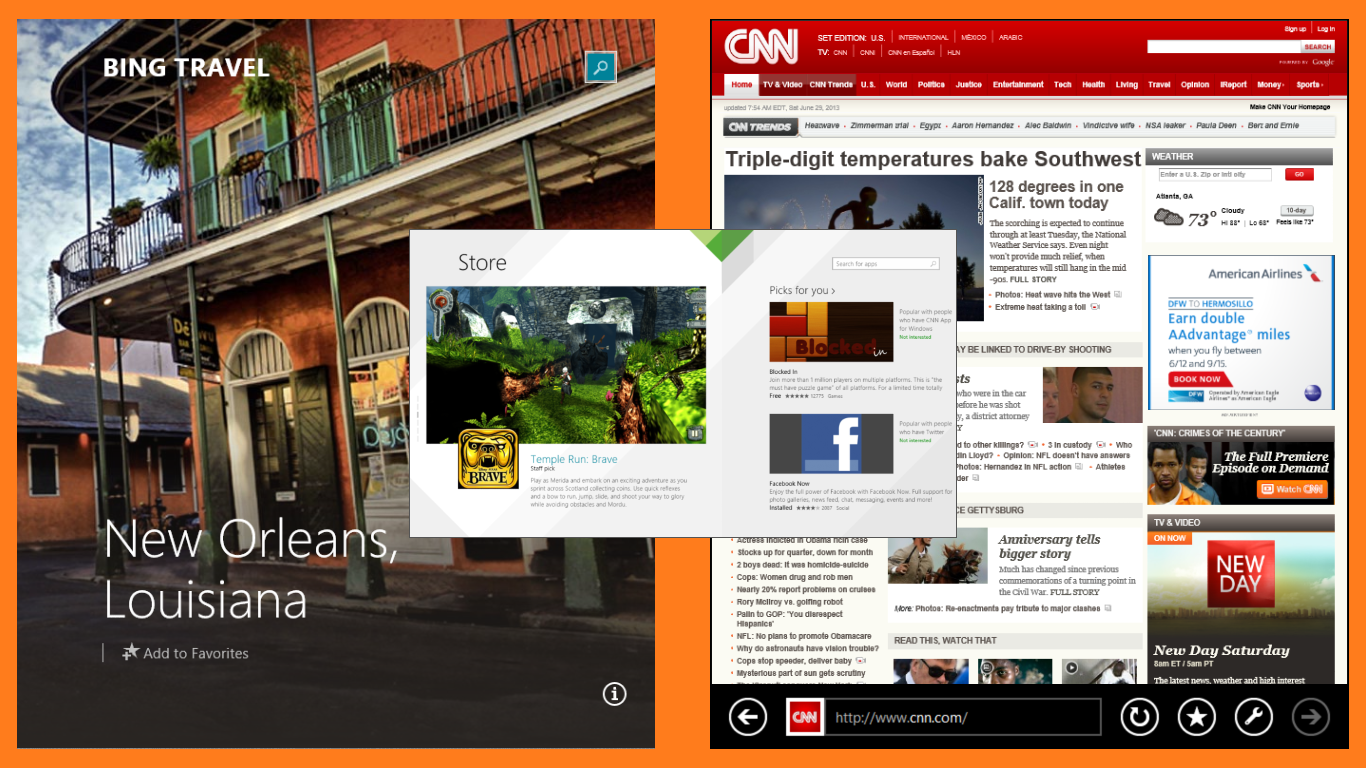
Task: Open the info icon on Bing Travel
Action: point(615,693)
